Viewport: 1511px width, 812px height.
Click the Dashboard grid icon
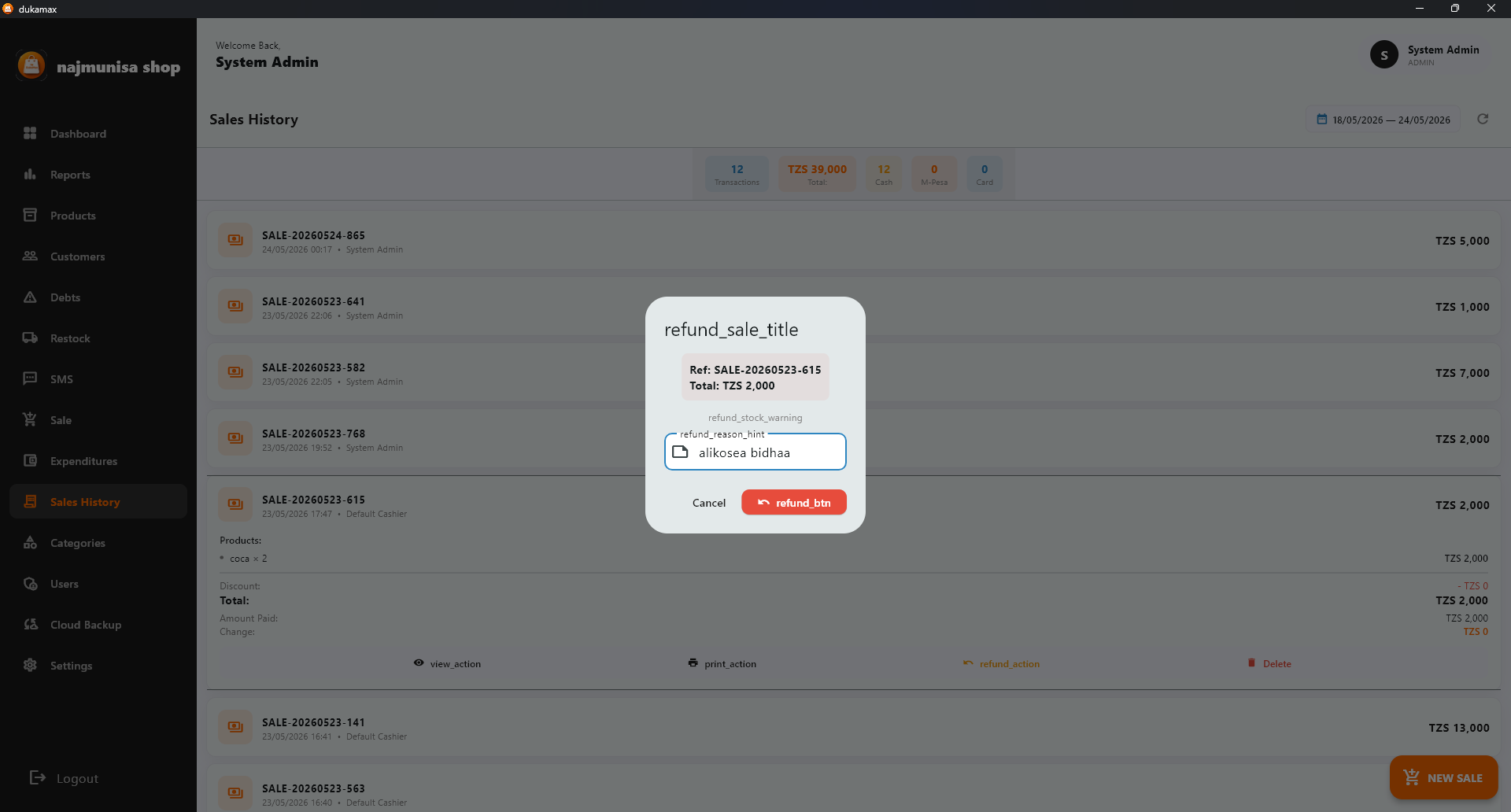pyautogui.click(x=30, y=133)
